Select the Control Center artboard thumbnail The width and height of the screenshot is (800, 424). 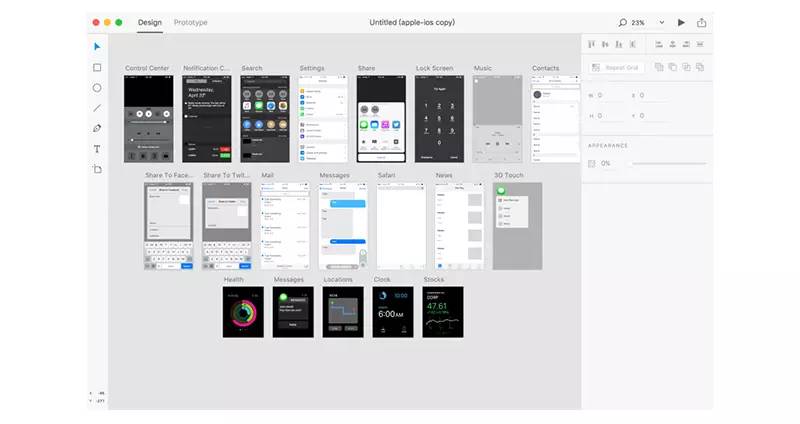coord(148,118)
